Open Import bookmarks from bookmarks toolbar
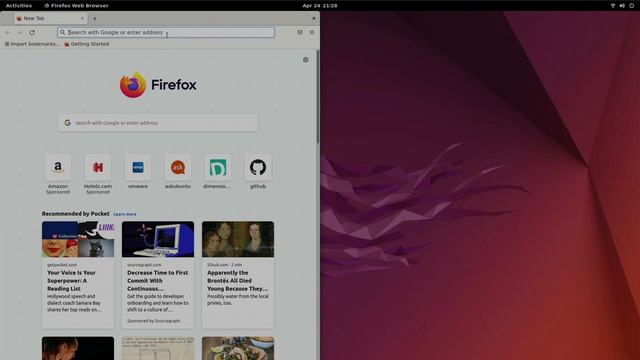The width and height of the screenshot is (640, 360). [x=31, y=44]
